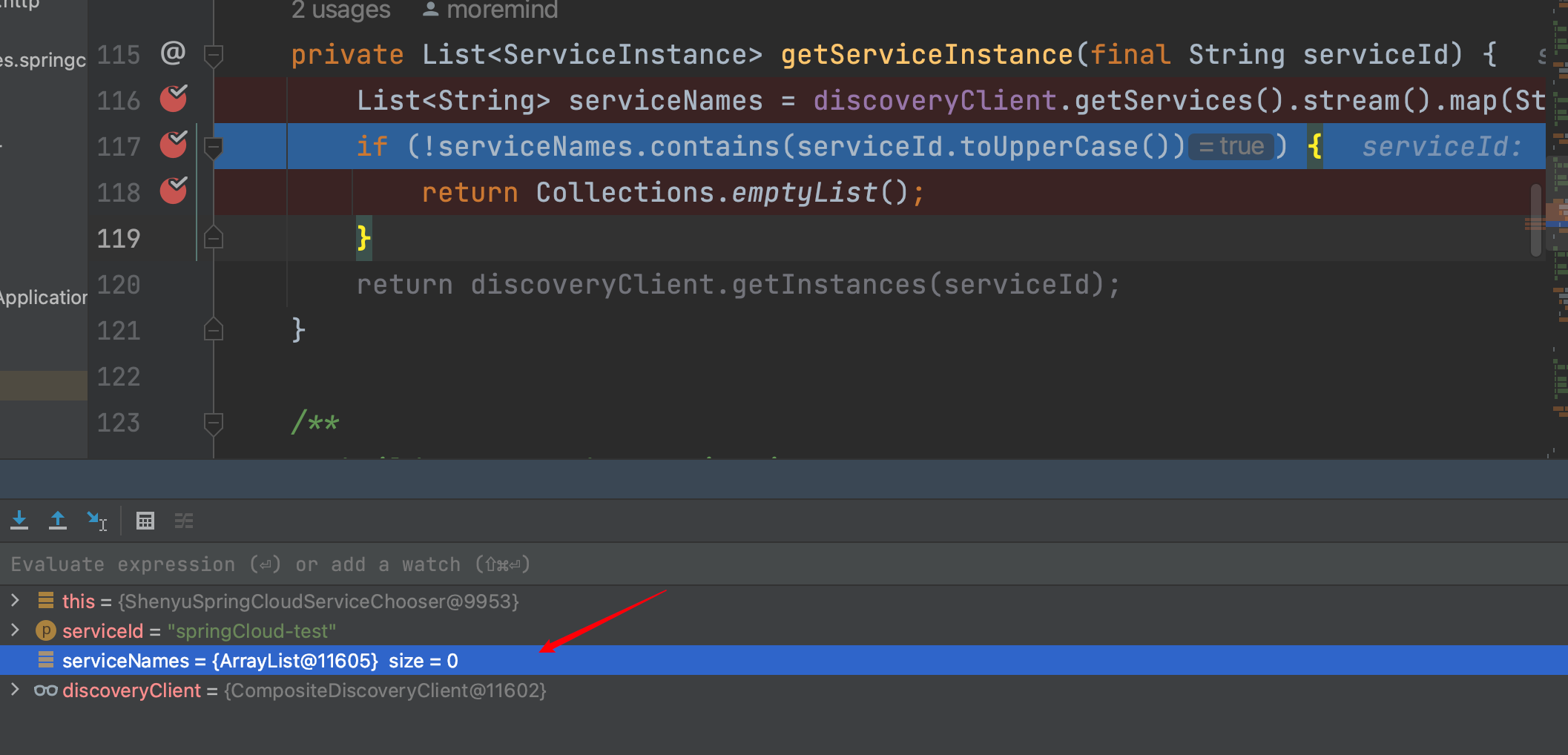Open the 2 usages link
The image size is (1568, 755).
coord(340,10)
